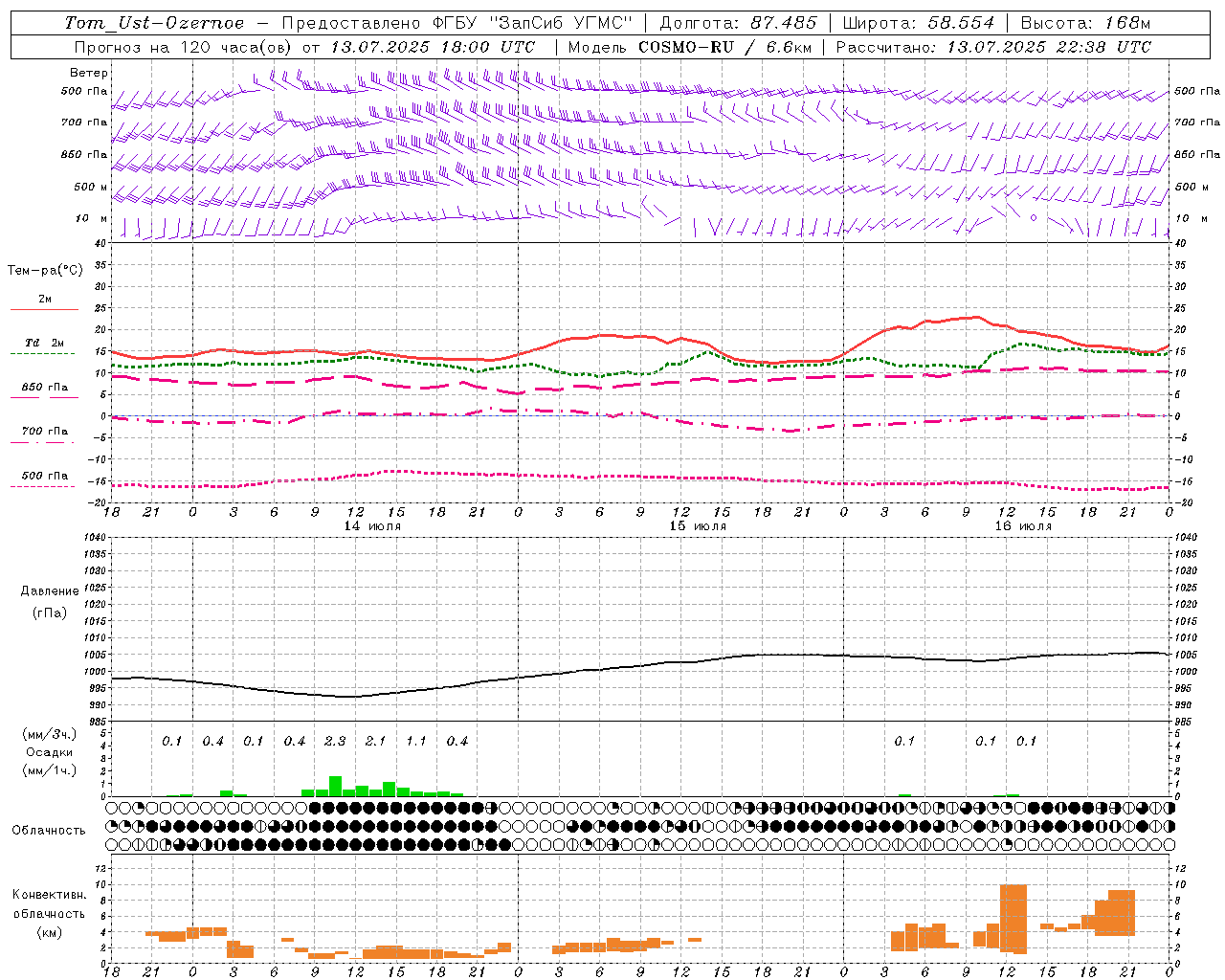Select the 14 июля date label
Viewport: 1225px width, 980px height.
tap(372, 526)
